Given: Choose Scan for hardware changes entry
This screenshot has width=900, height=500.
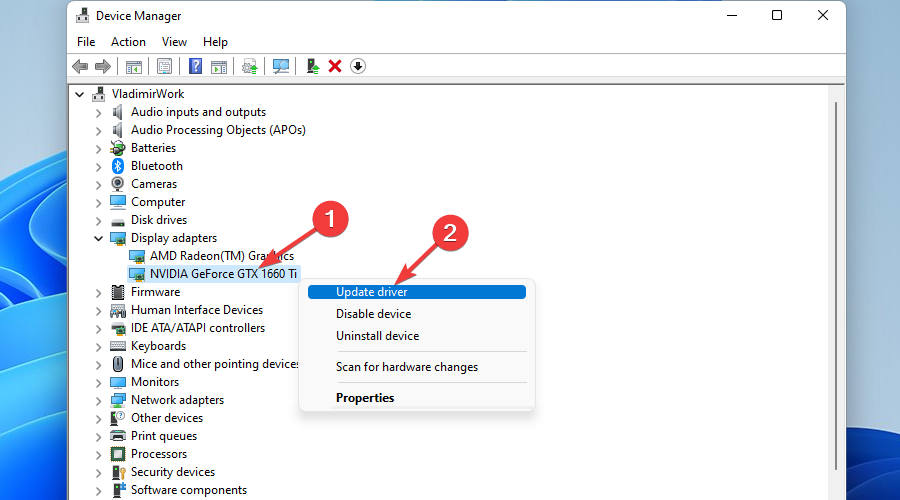Looking at the screenshot, I should pos(417,367).
